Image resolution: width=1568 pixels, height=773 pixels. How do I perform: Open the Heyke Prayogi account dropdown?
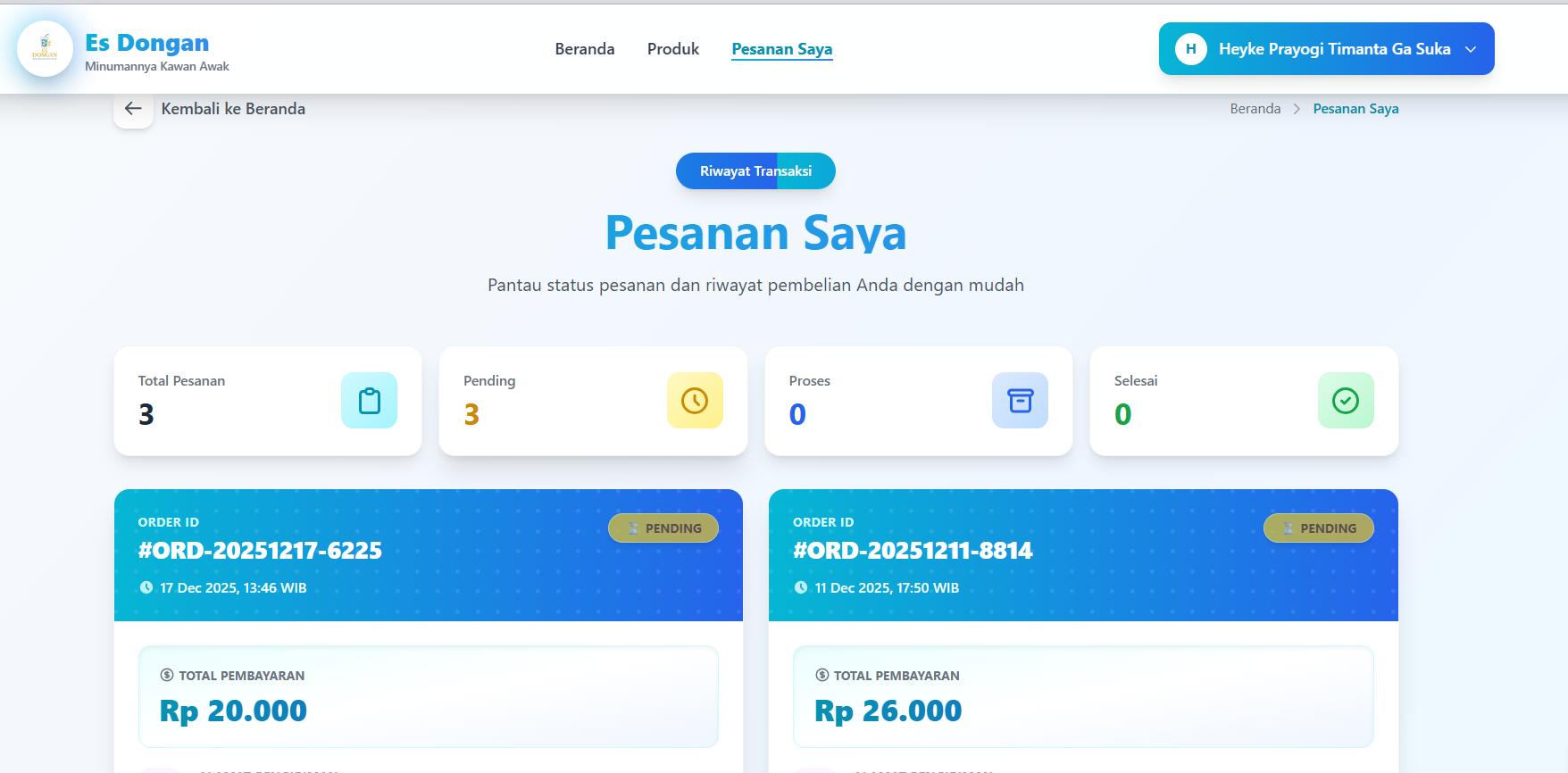(x=1325, y=49)
